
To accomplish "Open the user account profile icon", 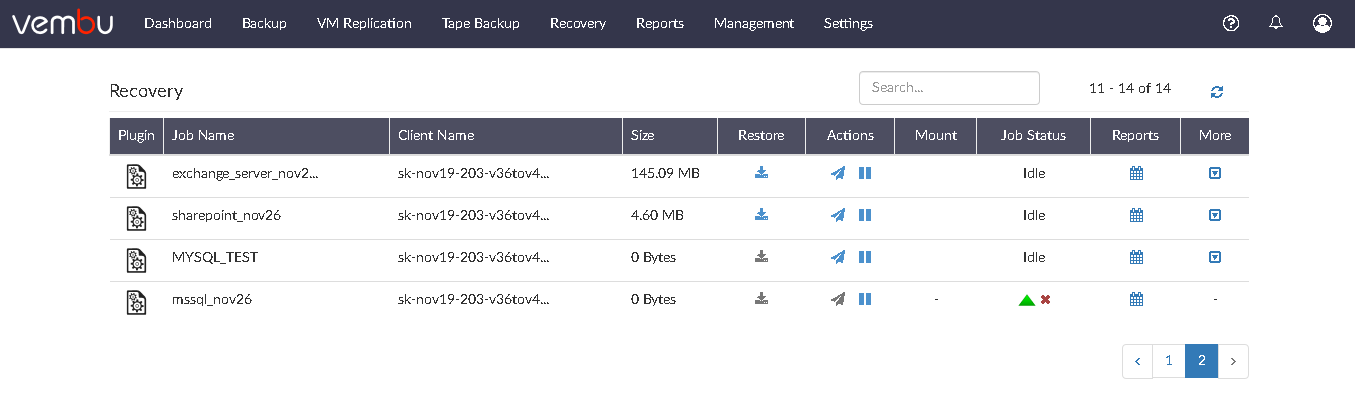I will [x=1323, y=23].
